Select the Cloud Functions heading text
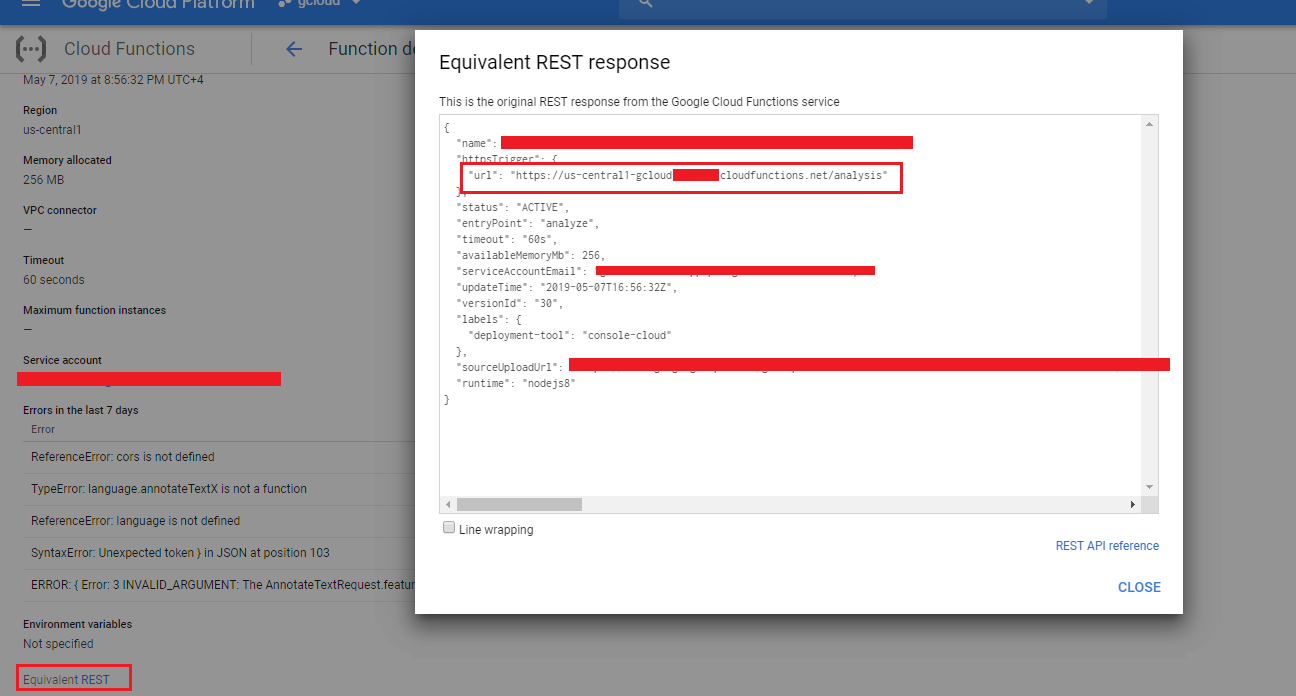 129,49
